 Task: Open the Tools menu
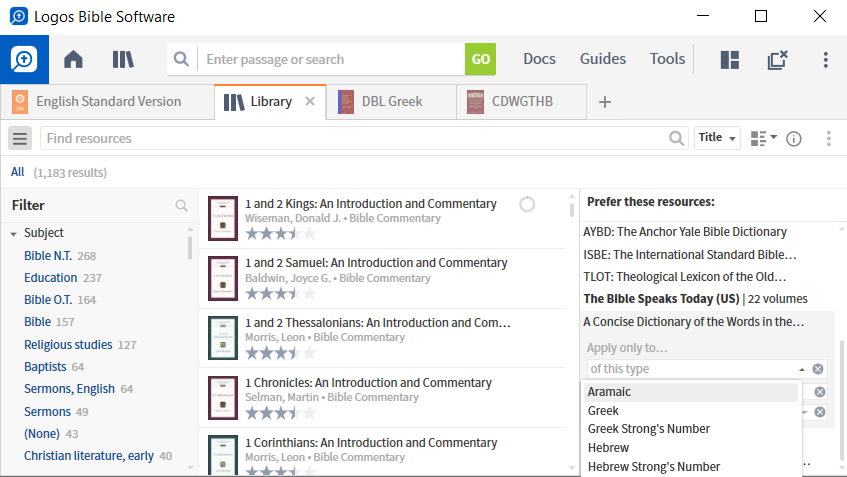[x=667, y=59]
